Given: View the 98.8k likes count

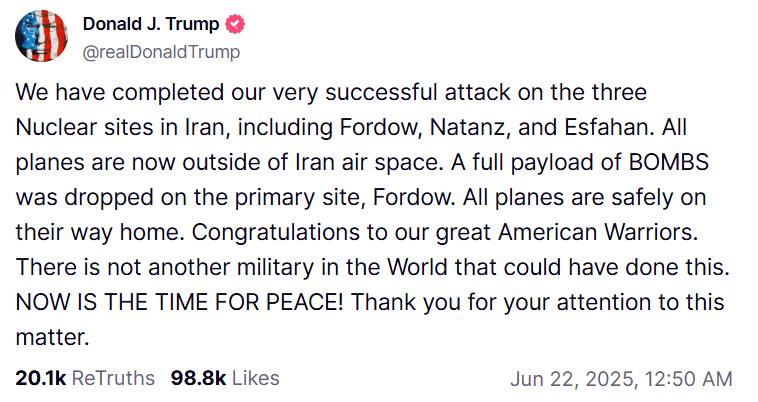Looking at the screenshot, I should 198,378.
